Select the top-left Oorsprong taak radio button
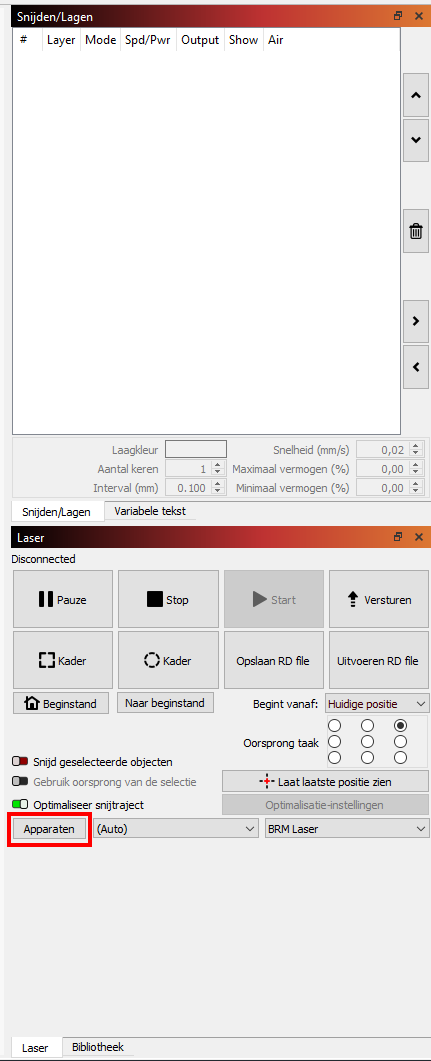 pos(334,725)
